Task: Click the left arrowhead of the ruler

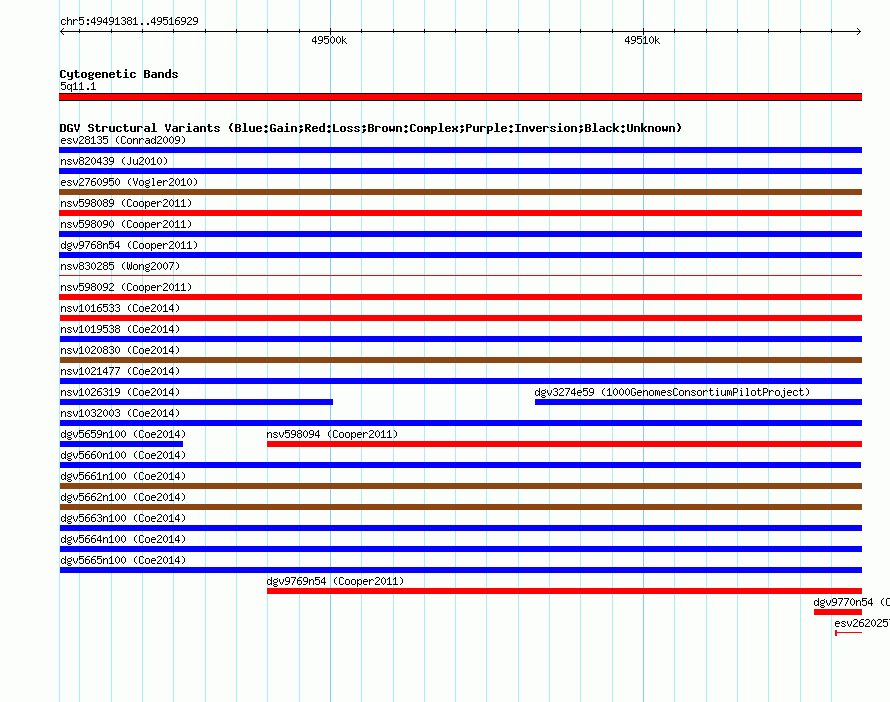Action: (62, 32)
